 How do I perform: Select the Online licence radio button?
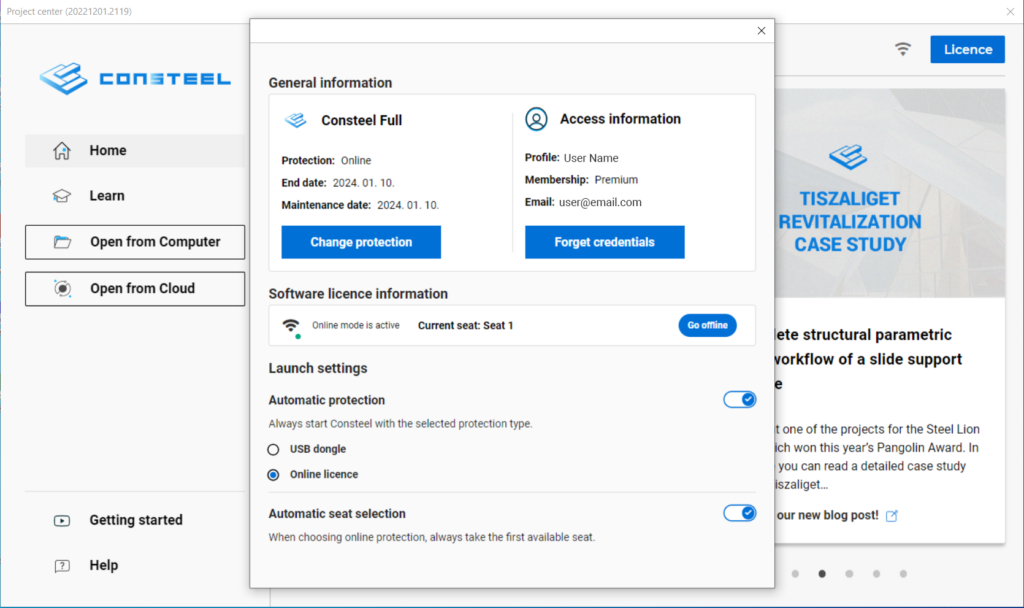pyautogui.click(x=273, y=475)
